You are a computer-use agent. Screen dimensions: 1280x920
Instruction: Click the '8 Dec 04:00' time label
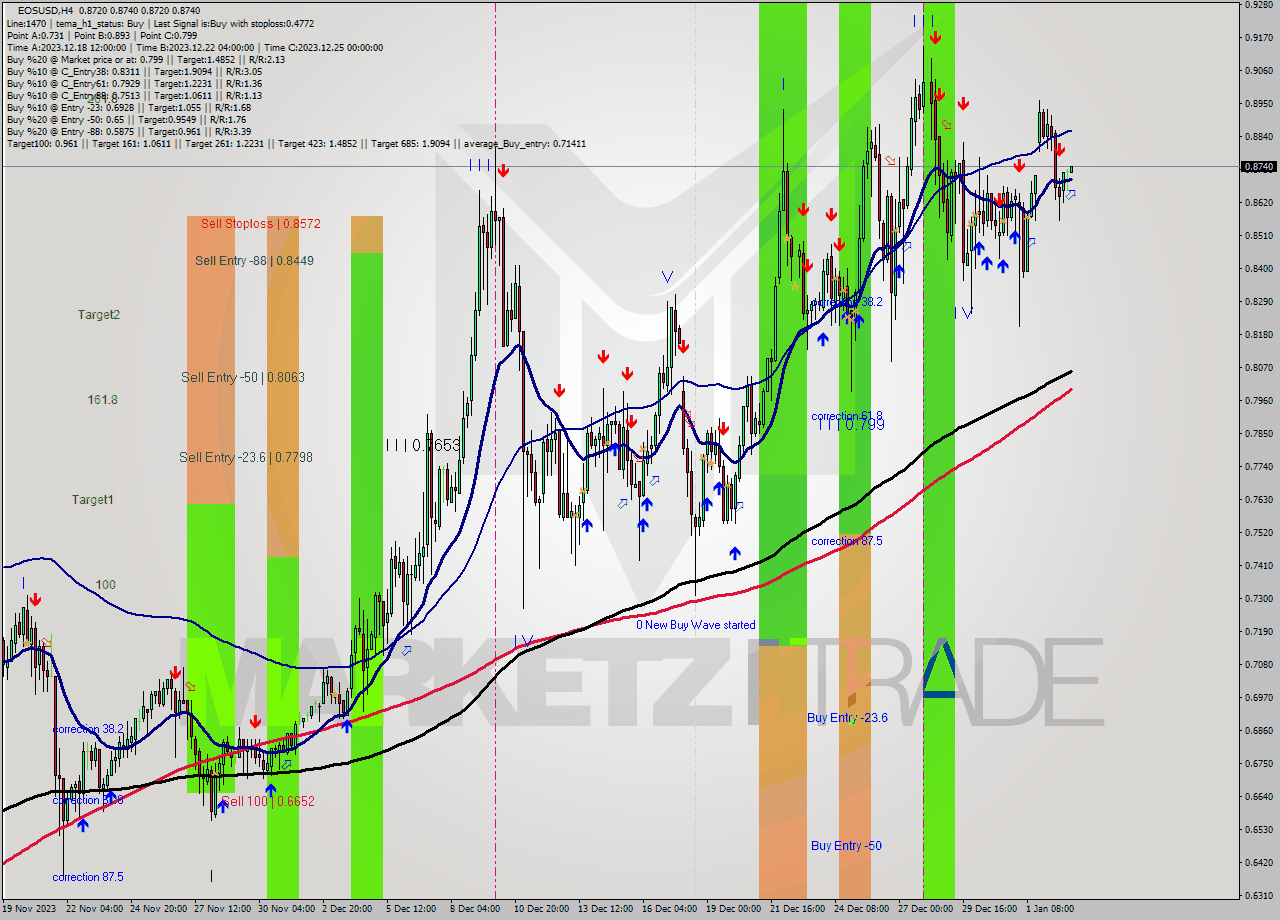(475, 909)
